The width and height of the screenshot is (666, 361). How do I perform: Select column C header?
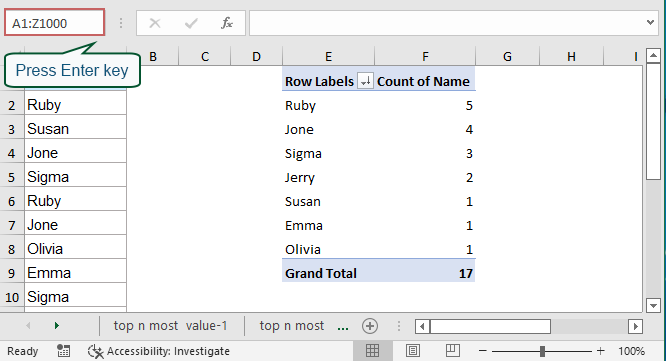pyautogui.click(x=205, y=56)
